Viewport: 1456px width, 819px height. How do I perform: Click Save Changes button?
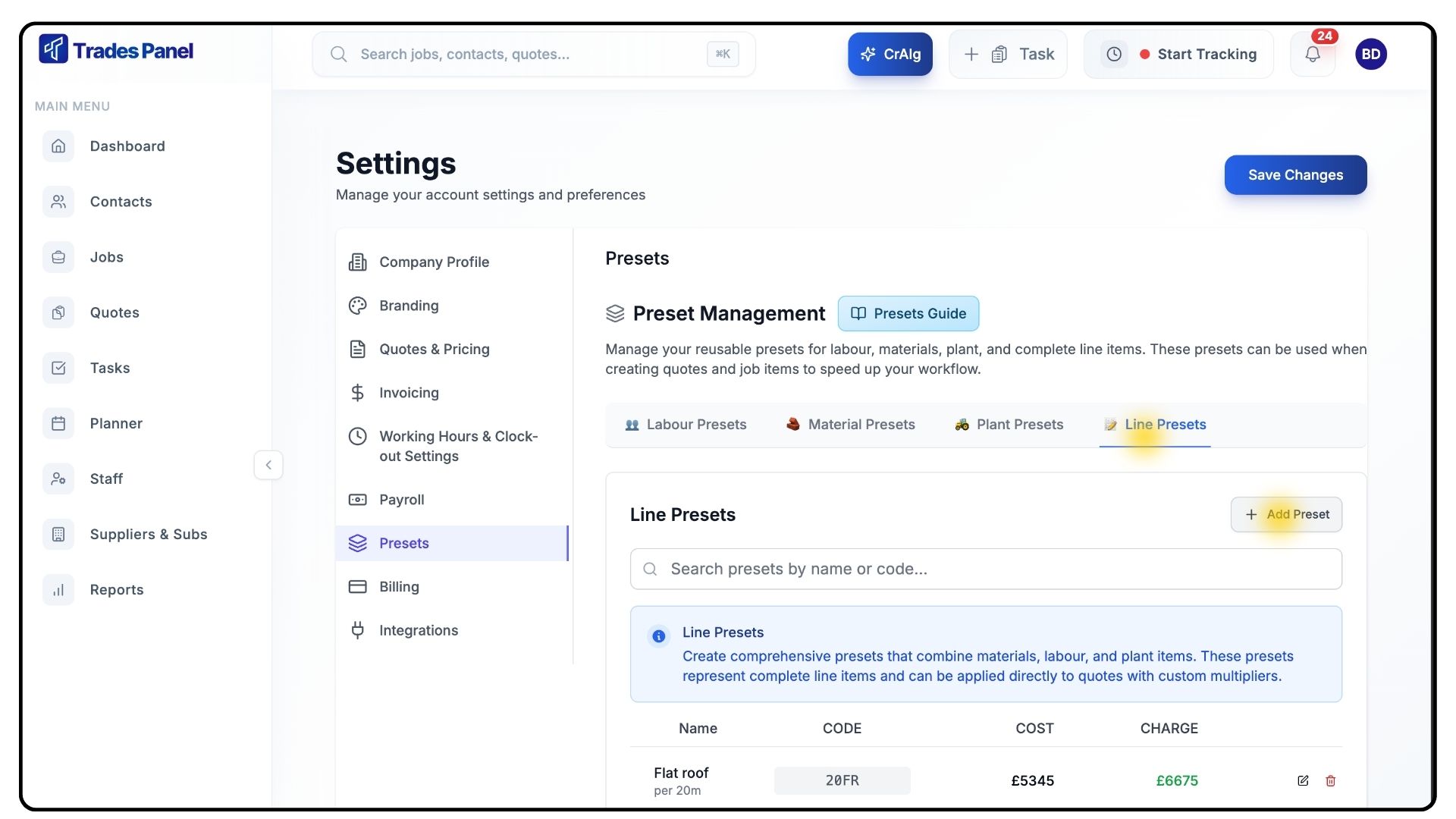pyautogui.click(x=1294, y=175)
